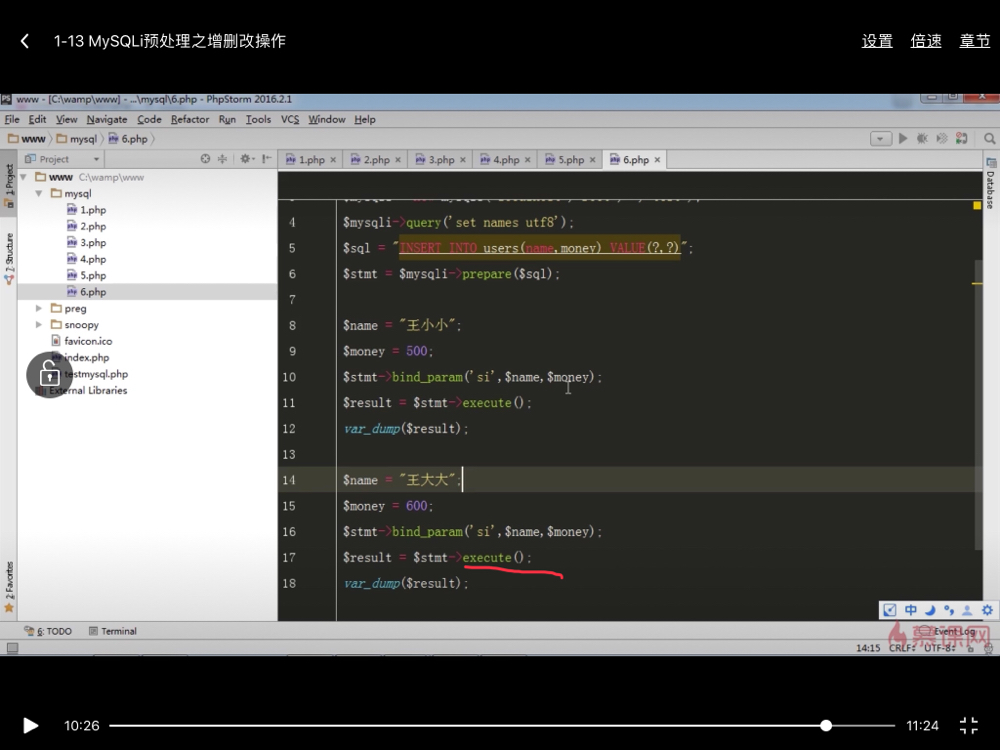Open the View menu

pos(66,119)
